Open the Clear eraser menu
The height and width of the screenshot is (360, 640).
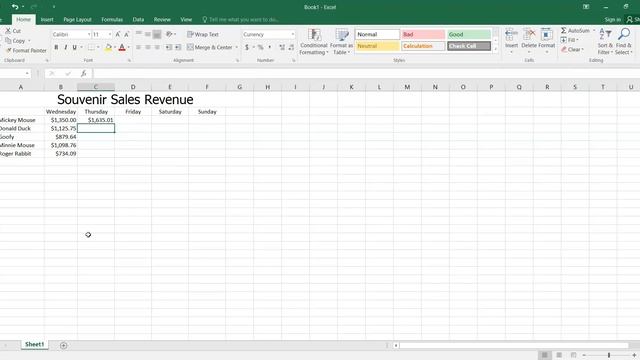572,49
